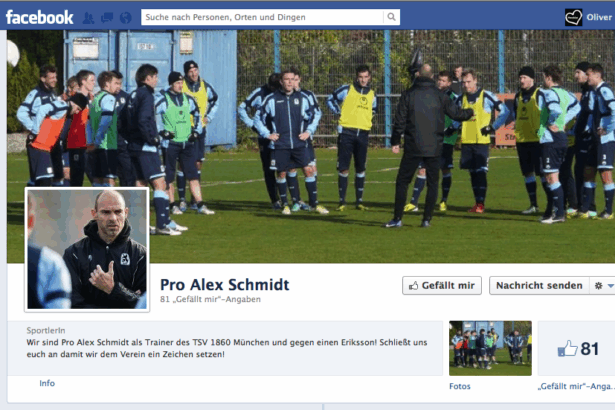
Task: Expand the page options dropdown arrow
Action: point(610,286)
